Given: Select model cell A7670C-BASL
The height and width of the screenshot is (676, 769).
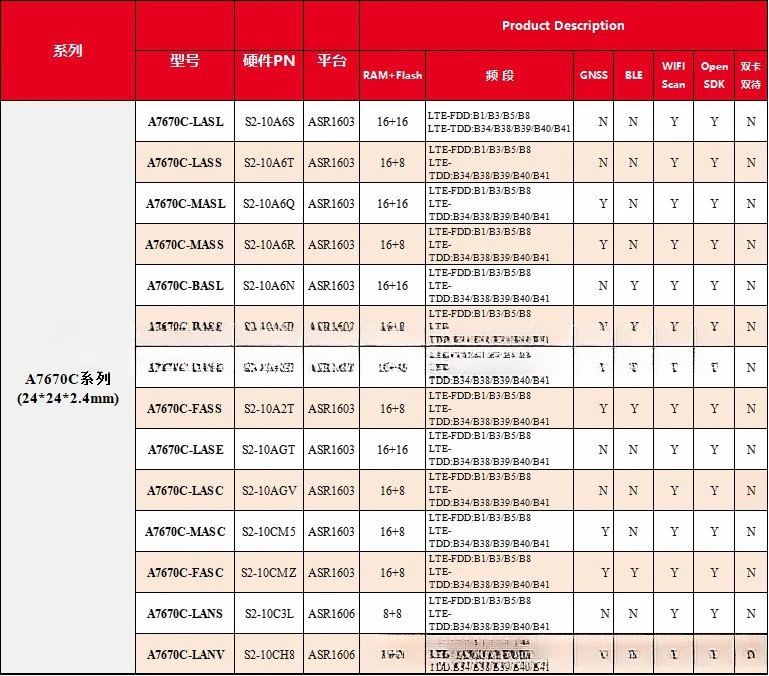Looking at the screenshot, I should click(185, 286).
